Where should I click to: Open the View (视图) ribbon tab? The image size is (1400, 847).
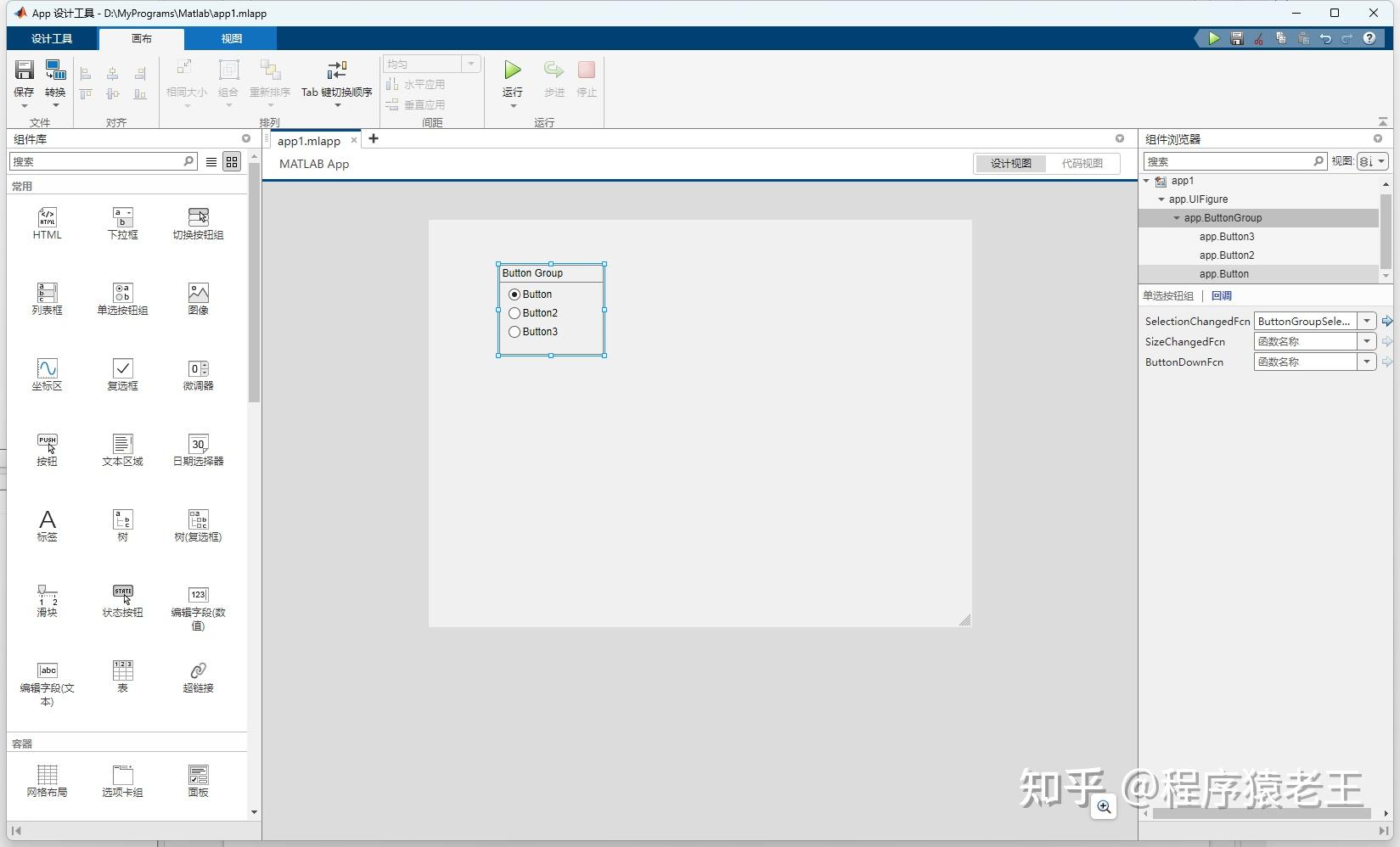232,39
